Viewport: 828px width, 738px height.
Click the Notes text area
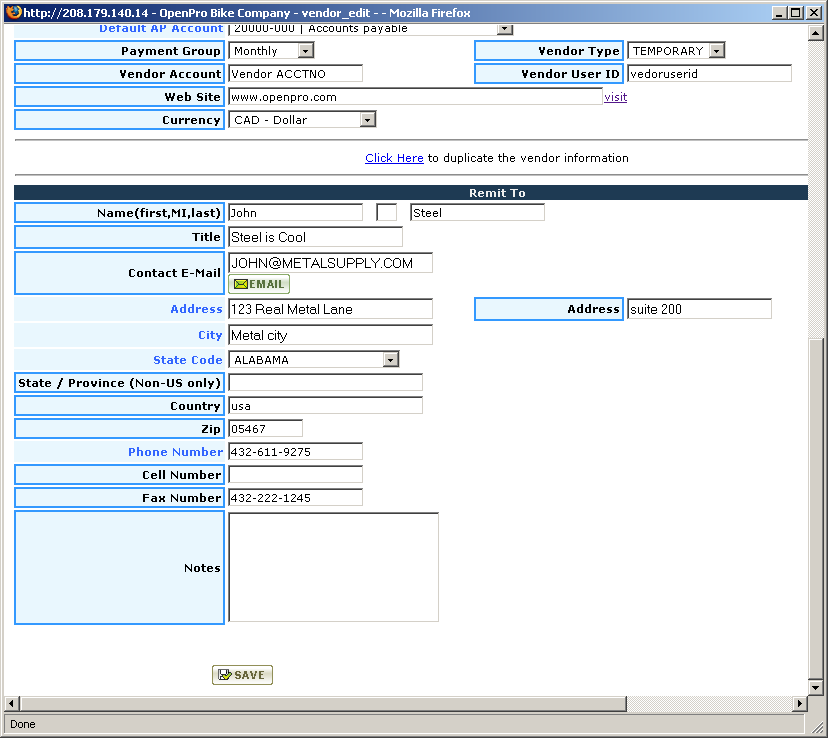click(333, 567)
